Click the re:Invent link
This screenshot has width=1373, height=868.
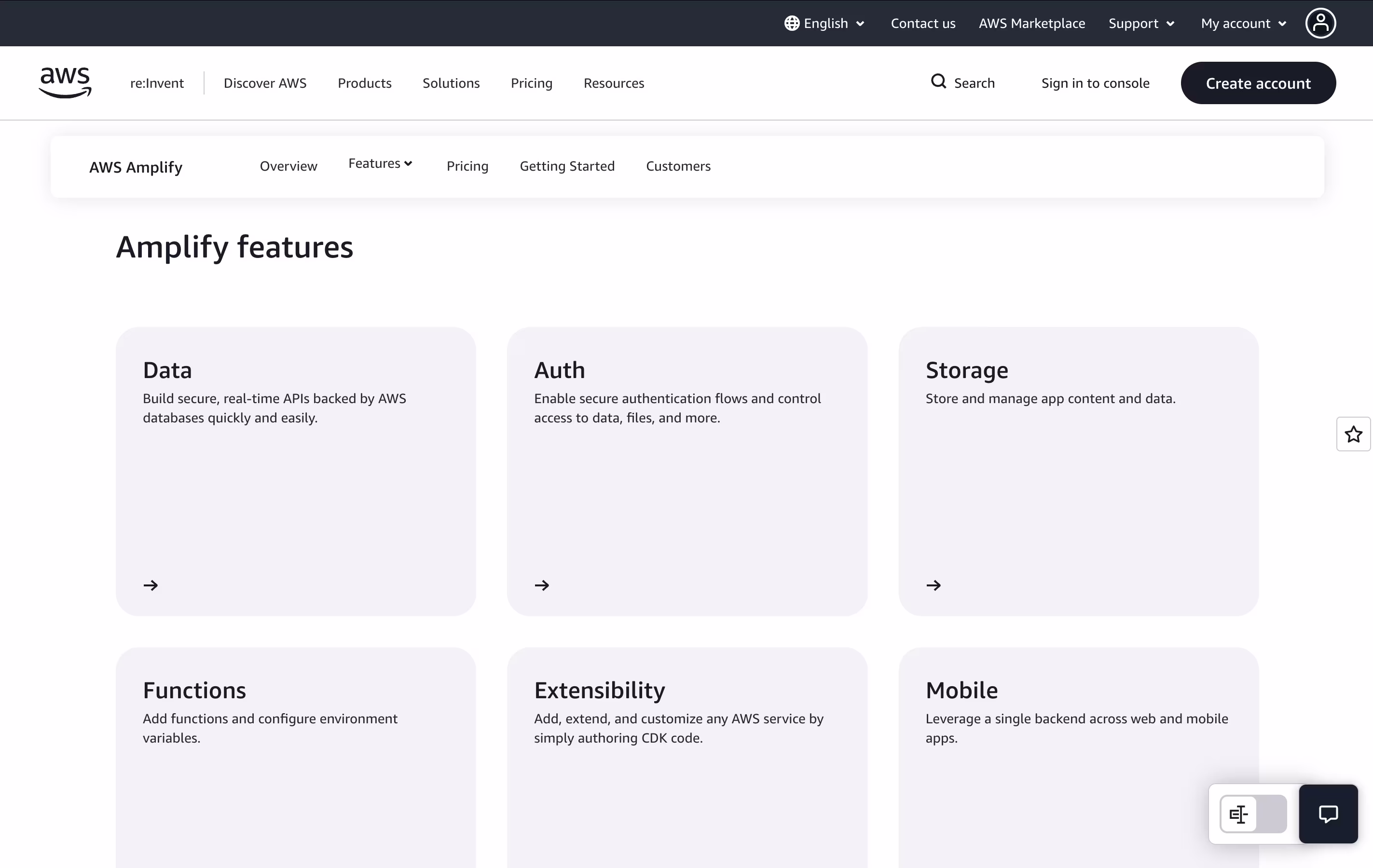157,83
